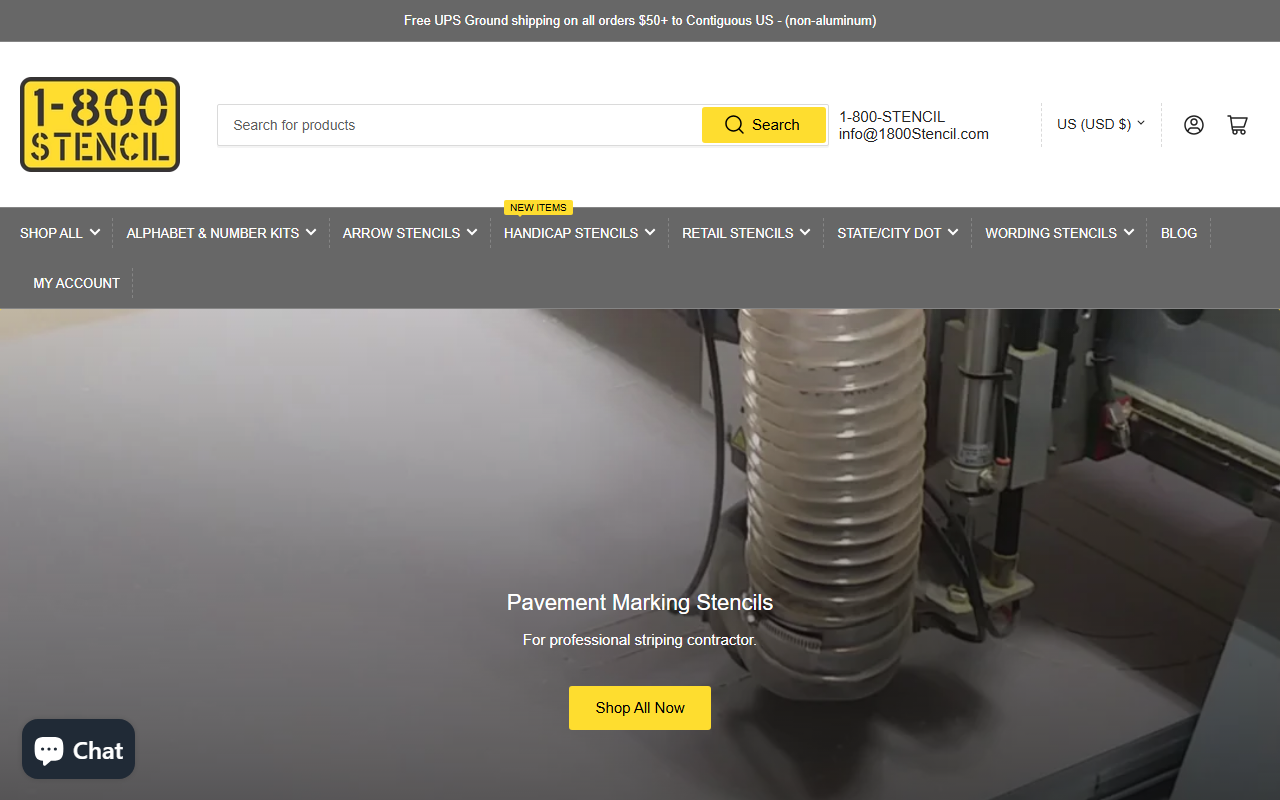
Task: Click the free UPS shipping announcement bar
Action: 640,20
